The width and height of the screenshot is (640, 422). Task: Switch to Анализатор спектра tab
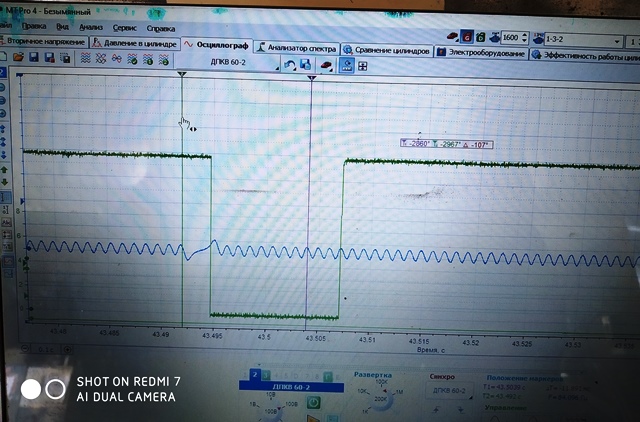(x=297, y=48)
